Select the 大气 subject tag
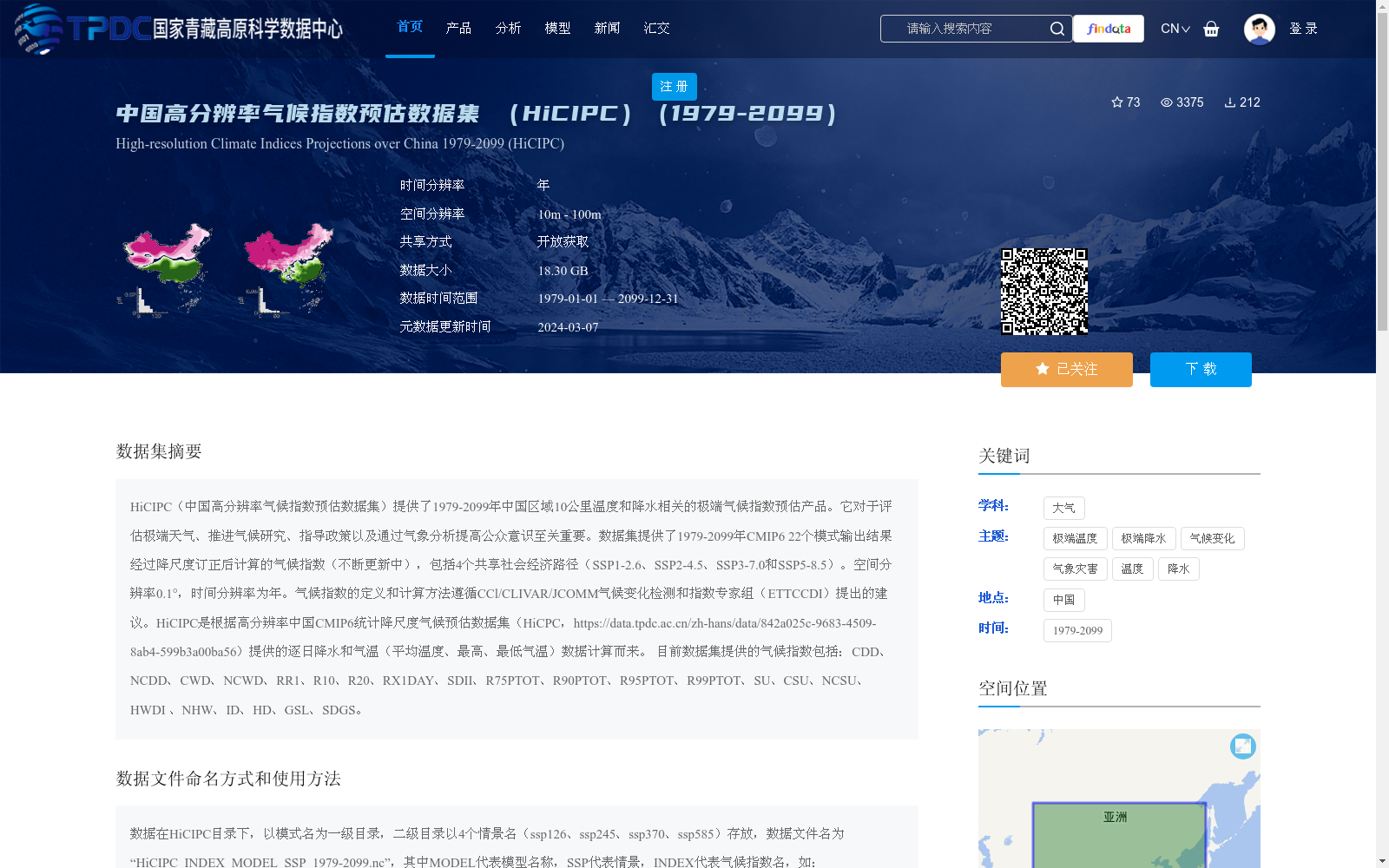The image size is (1389, 868). point(1063,508)
